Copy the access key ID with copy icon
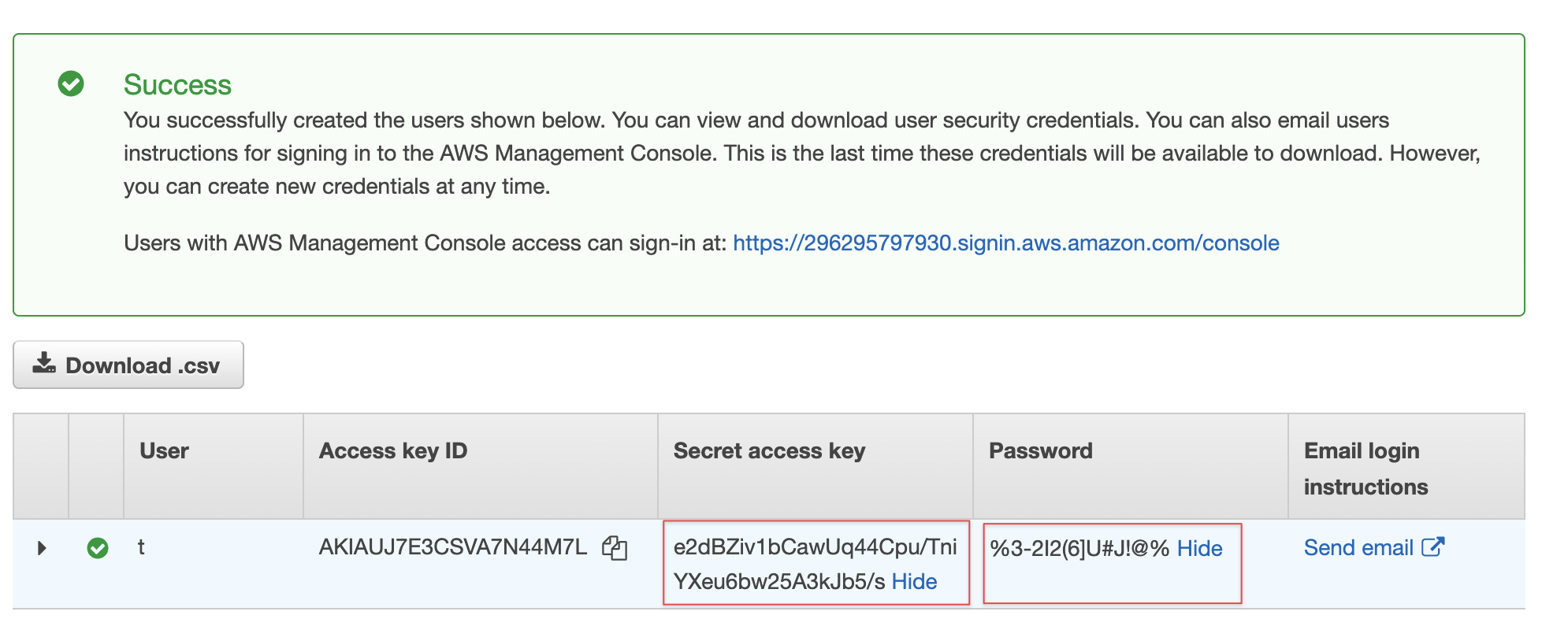1568x641 pixels. pos(615,547)
